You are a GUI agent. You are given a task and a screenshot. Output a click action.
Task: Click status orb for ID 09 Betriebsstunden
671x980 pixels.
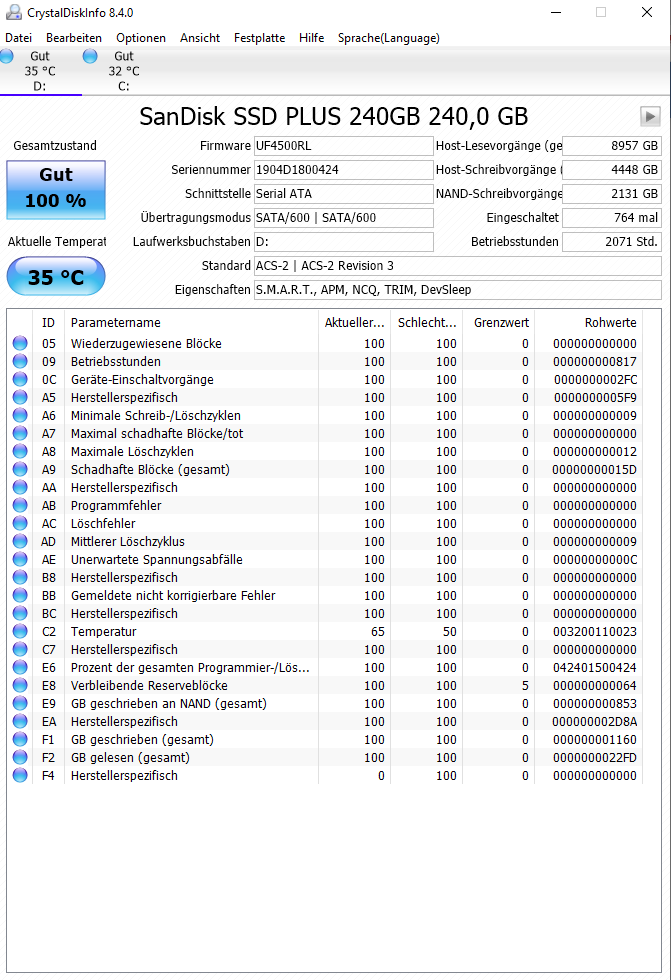point(20,361)
